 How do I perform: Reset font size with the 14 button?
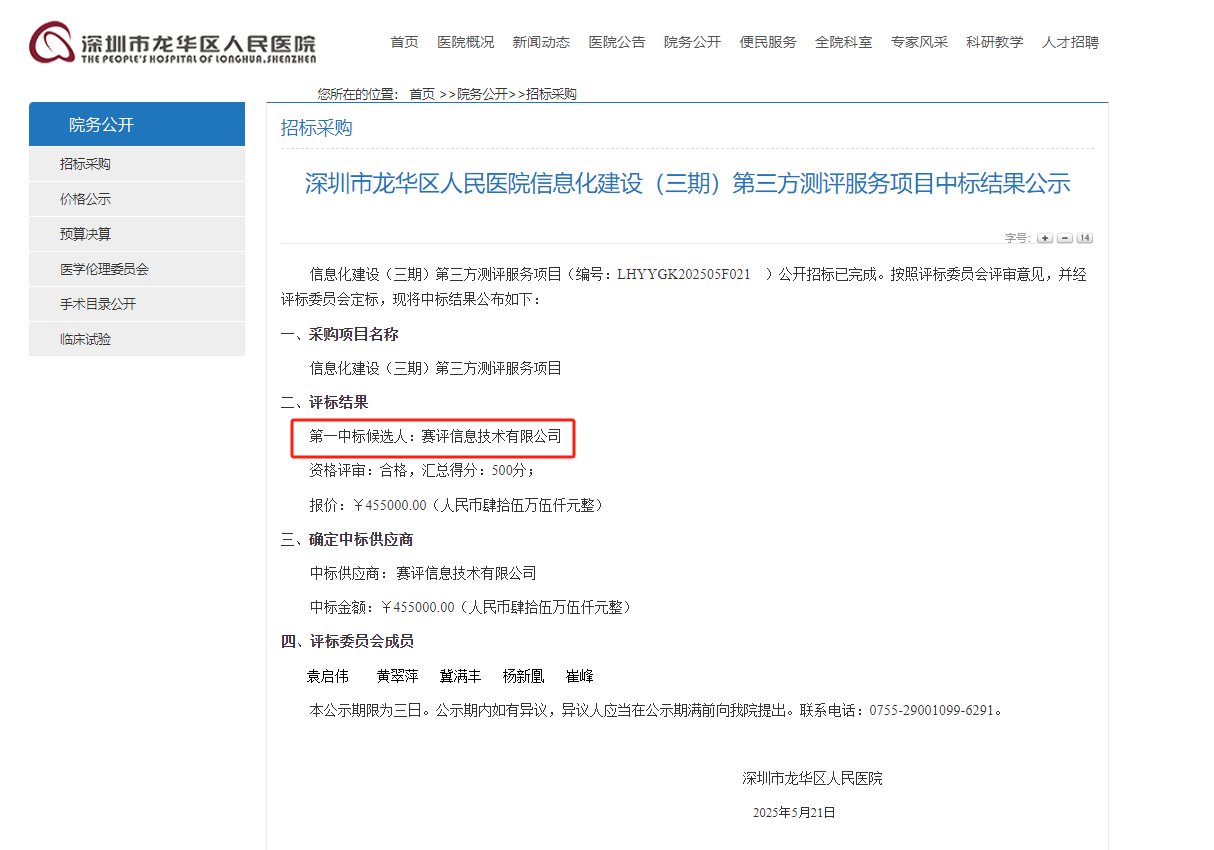coord(1085,238)
